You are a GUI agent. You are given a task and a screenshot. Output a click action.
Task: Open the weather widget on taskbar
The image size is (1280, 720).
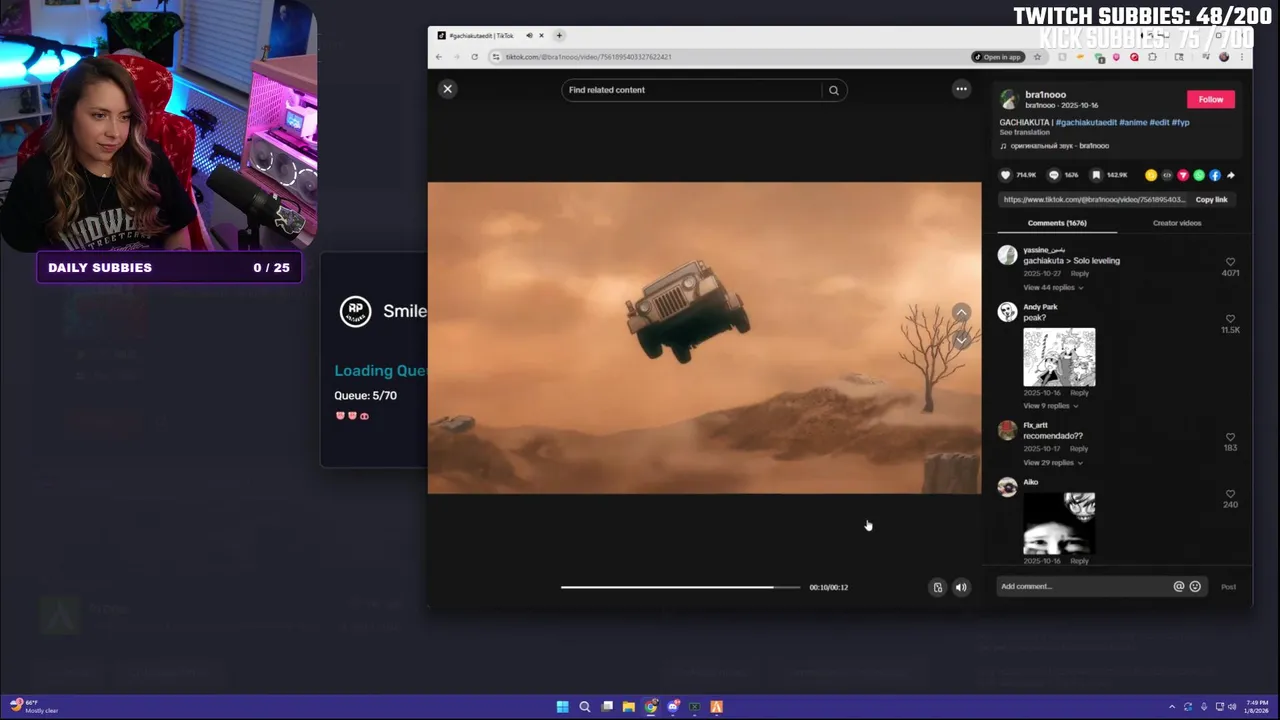point(33,706)
